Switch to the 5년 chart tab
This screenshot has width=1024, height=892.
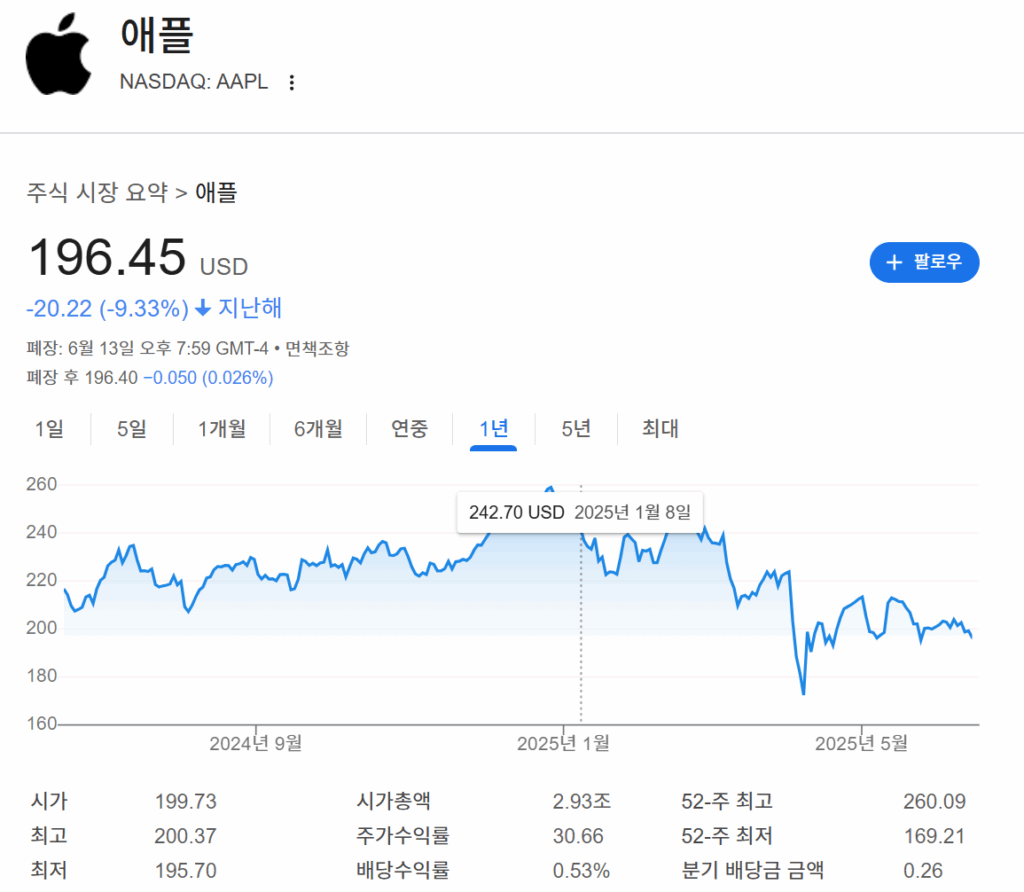[x=576, y=429]
